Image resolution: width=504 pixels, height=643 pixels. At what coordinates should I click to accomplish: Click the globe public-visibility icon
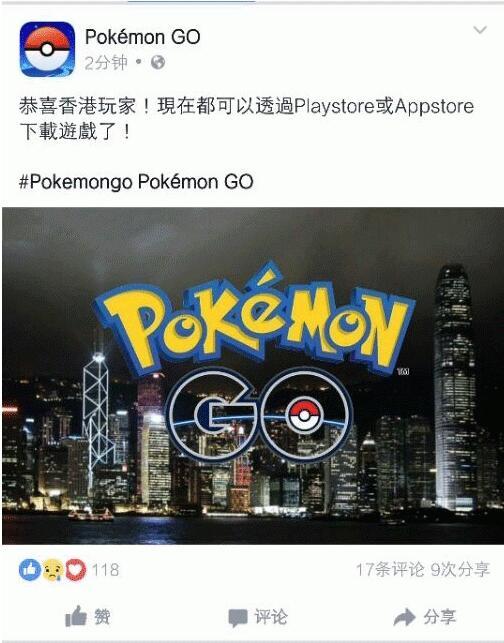158,62
